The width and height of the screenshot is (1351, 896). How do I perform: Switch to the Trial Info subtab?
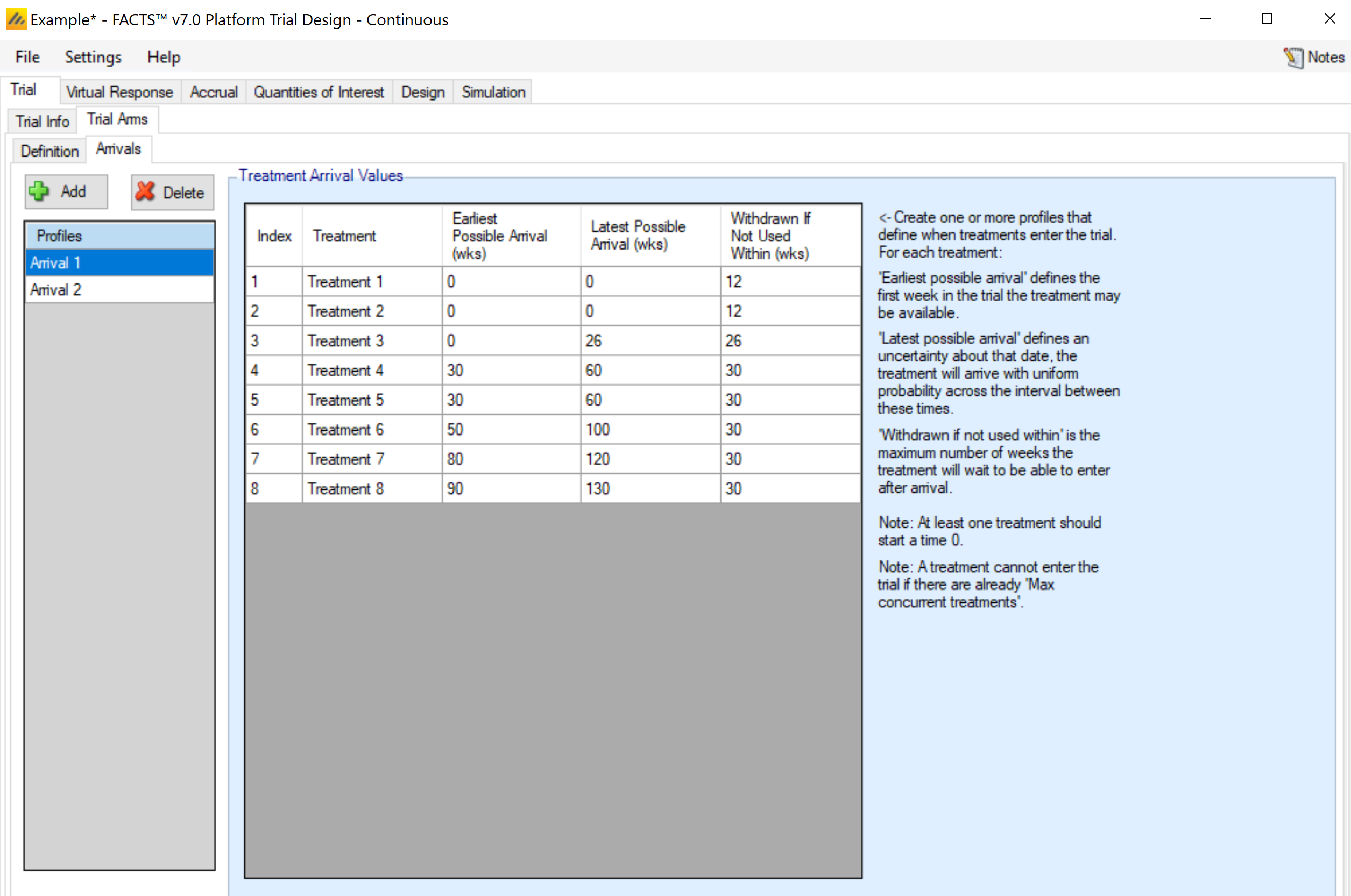[43, 121]
